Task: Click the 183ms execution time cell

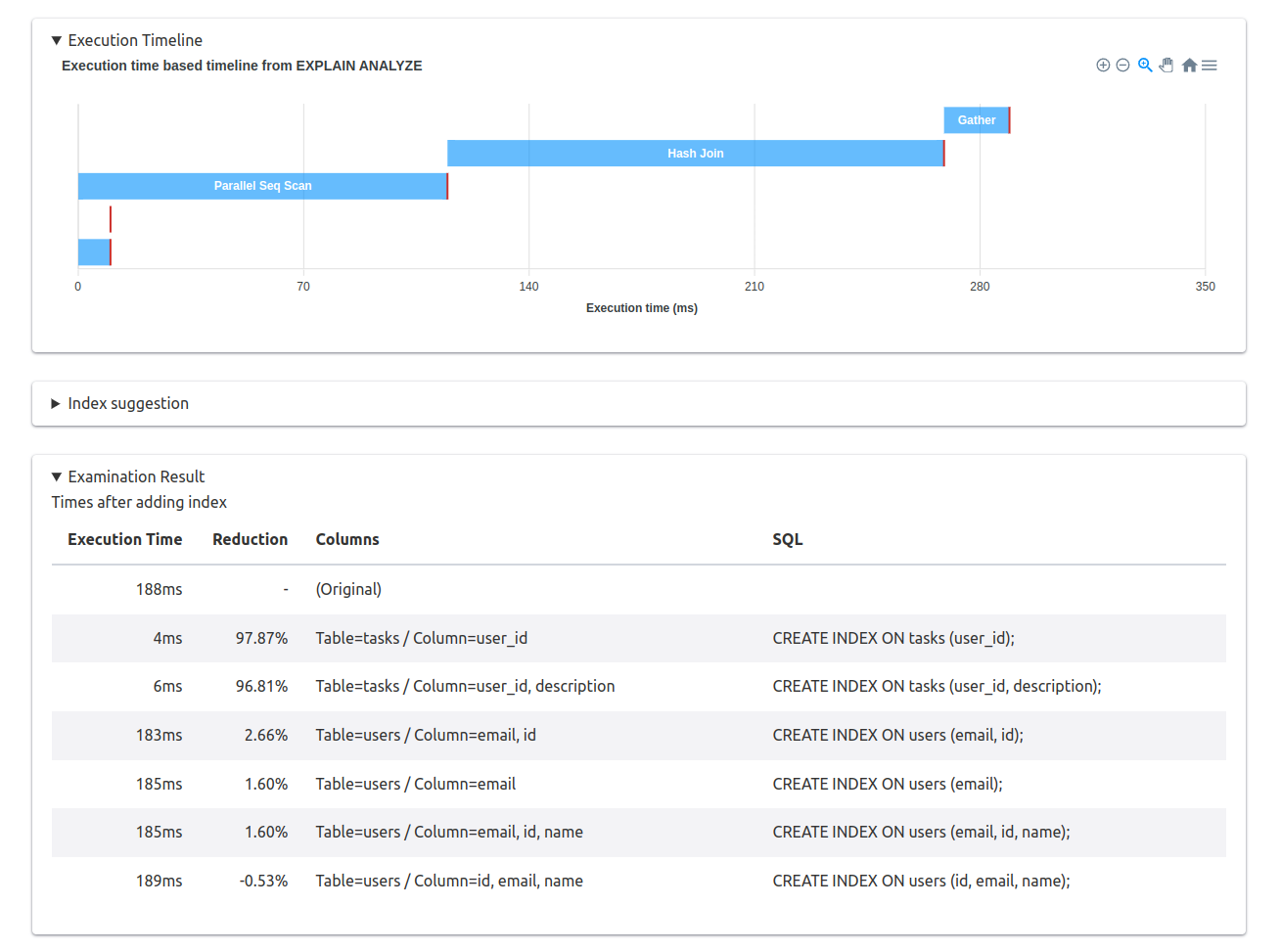Action: (160, 735)
